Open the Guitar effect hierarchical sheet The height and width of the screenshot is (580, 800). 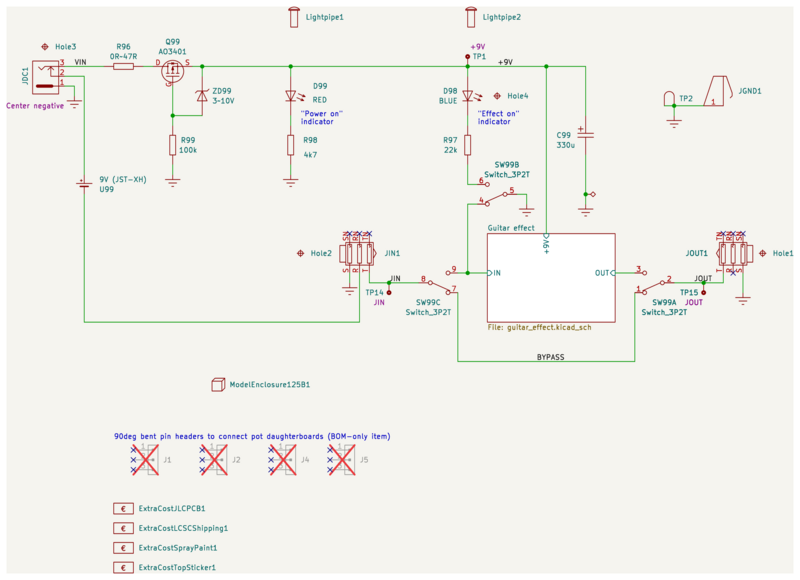(x=551, y=278)
